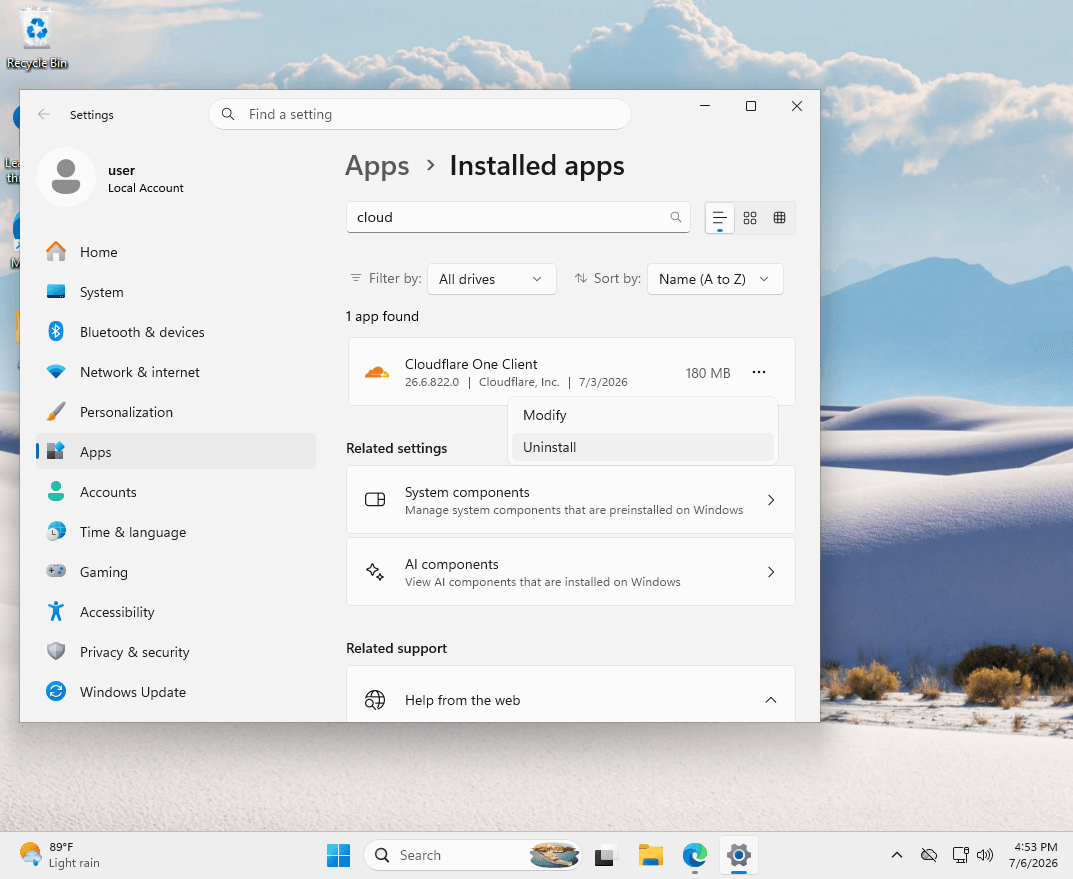Viewport: 1073px width, 879px height.
Task: Click the Personalization paintbrush icon
Action: [x=56, y=412]
